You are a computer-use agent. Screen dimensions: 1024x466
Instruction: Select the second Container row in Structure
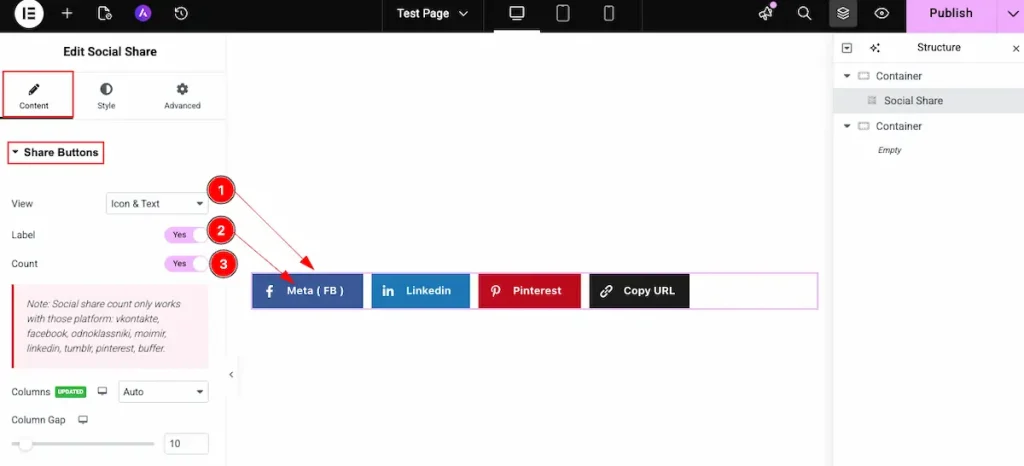tap(929, 126)
